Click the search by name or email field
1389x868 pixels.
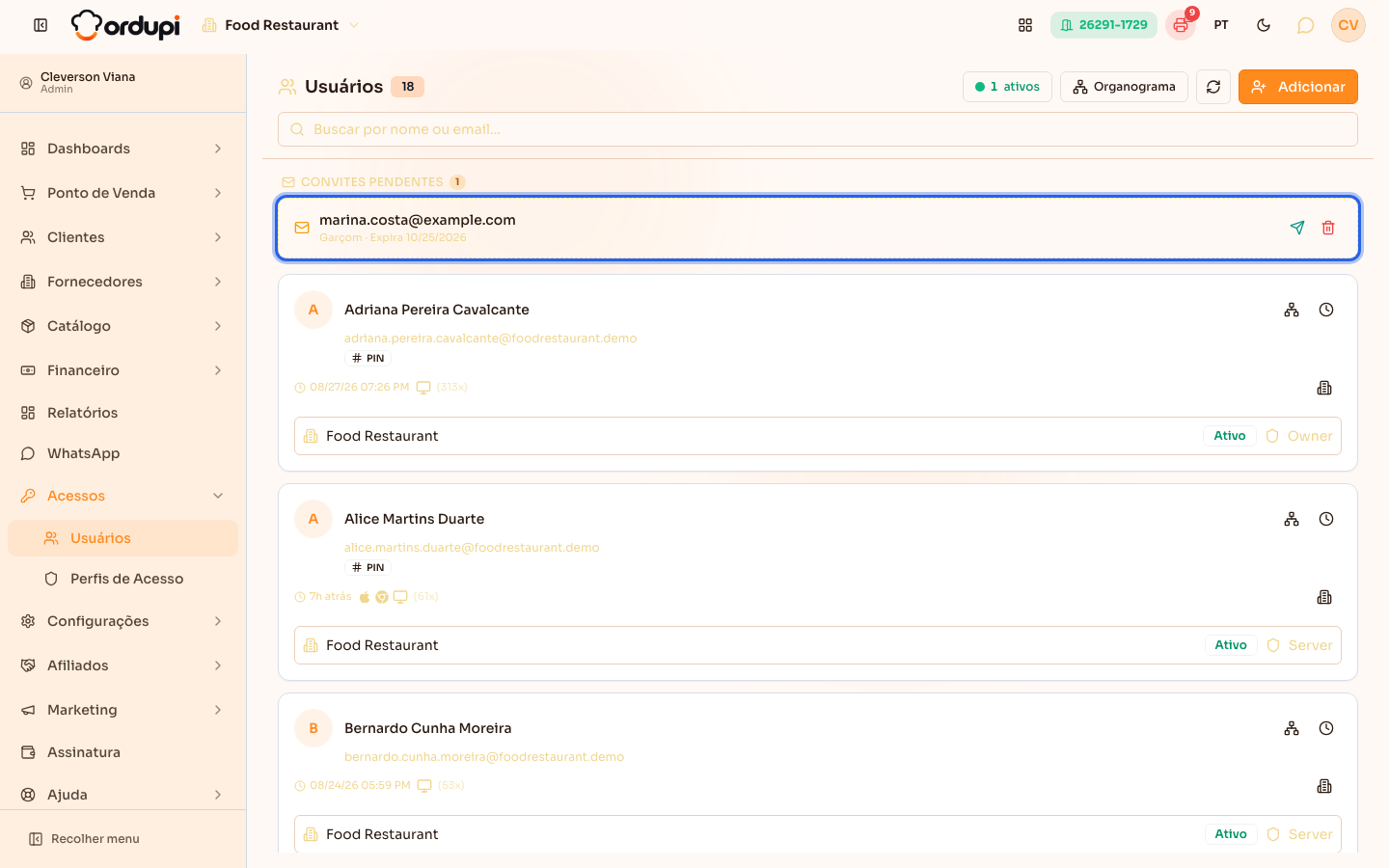coord(818,129)
